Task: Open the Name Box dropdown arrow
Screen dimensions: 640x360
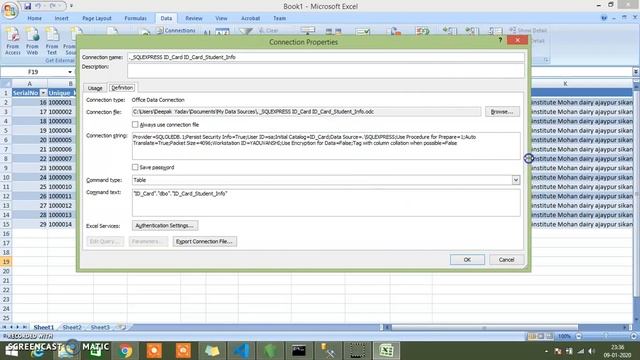Action: click(x=70, y=72)
